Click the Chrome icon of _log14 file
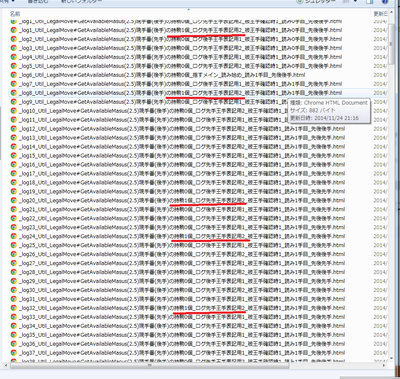 tap(14, 146)
